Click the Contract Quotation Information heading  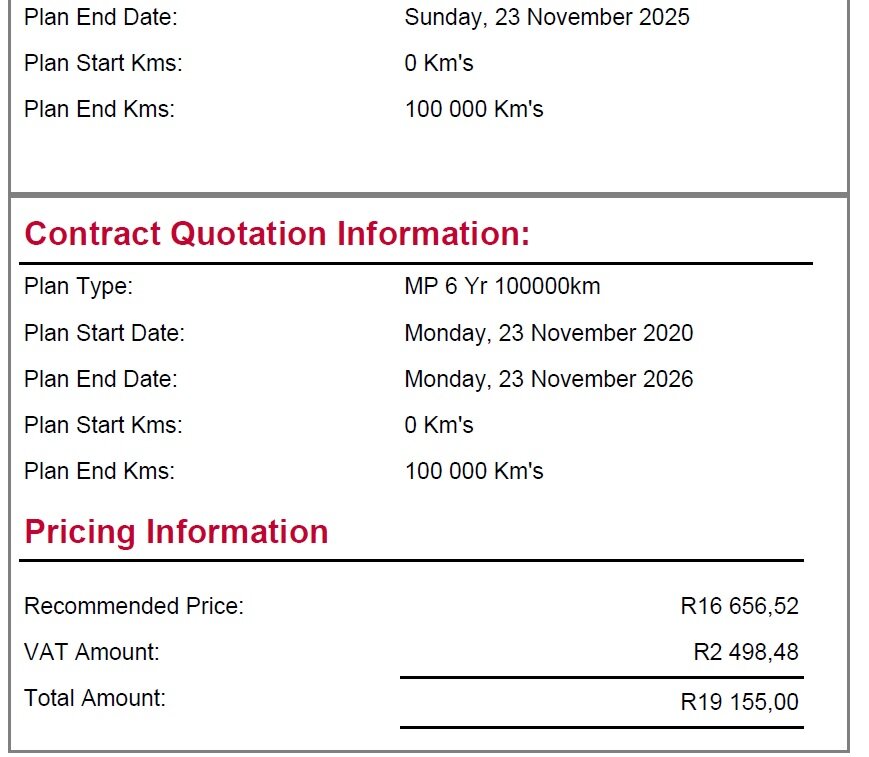click(x=277, y=233)
